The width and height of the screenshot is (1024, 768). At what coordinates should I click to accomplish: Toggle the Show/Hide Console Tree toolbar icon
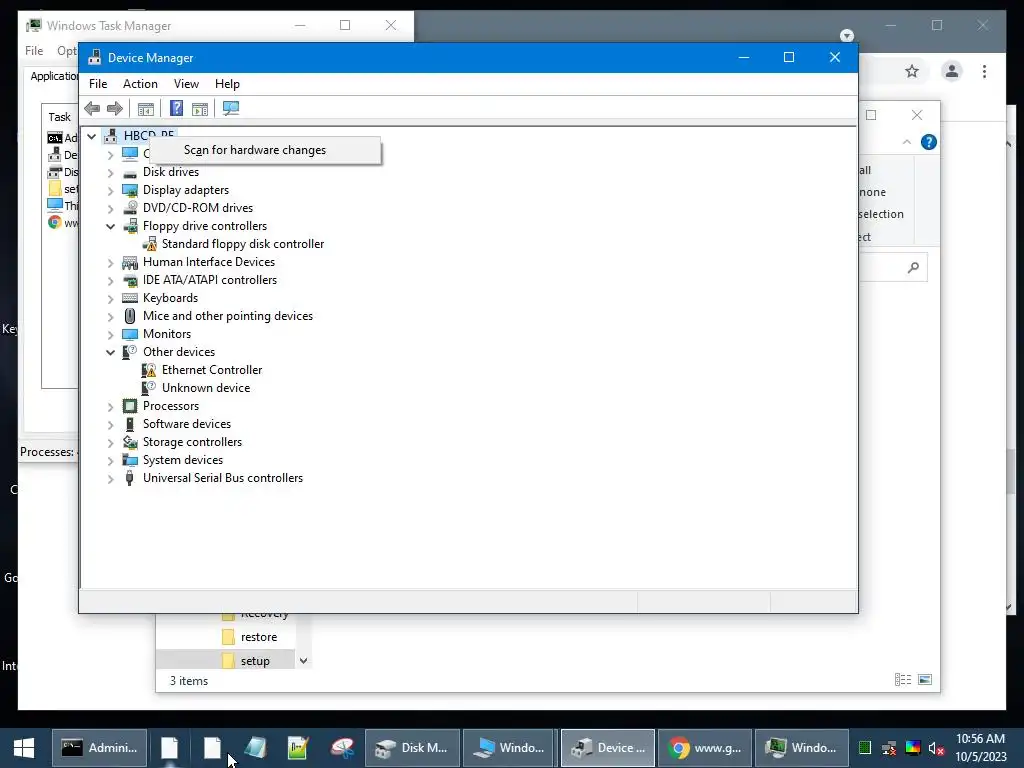tap(146, 108)
